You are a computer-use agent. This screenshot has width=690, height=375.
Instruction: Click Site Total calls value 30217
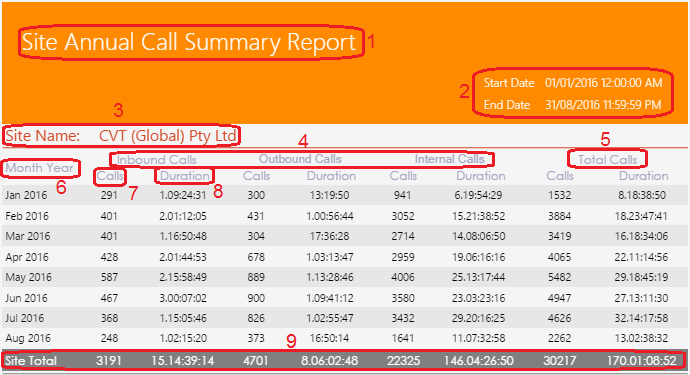point(559,361)
